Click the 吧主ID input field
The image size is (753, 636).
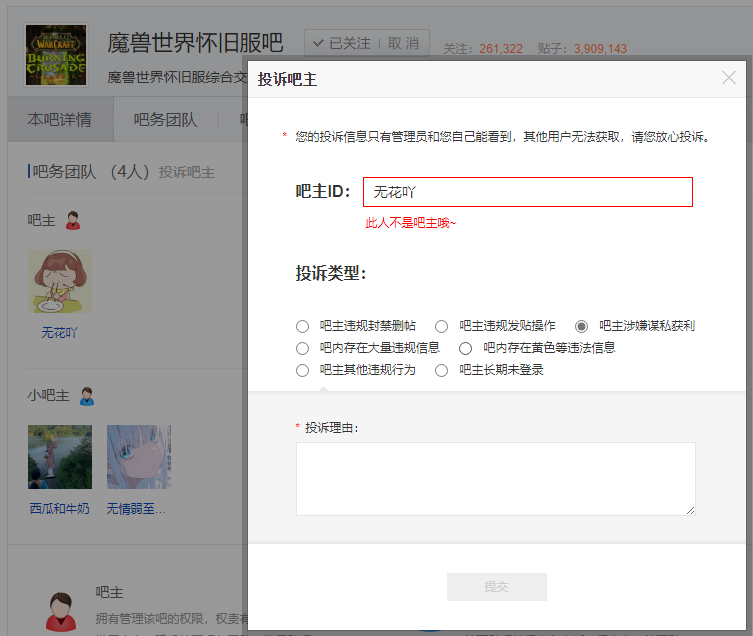527,192
